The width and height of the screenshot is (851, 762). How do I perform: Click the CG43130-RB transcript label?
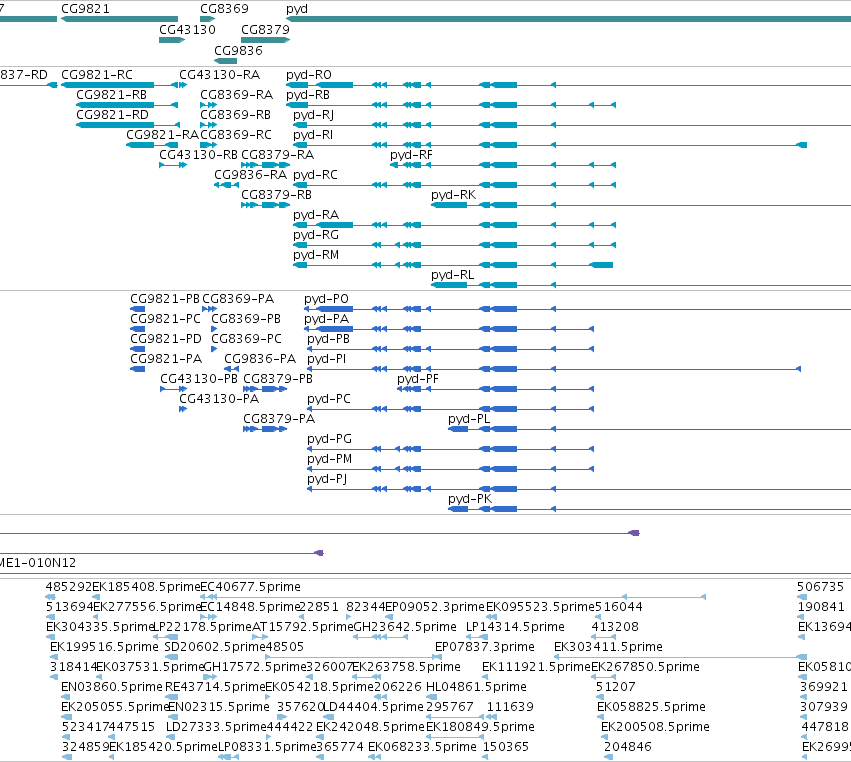pyautogui.click(x=198, y=154)
